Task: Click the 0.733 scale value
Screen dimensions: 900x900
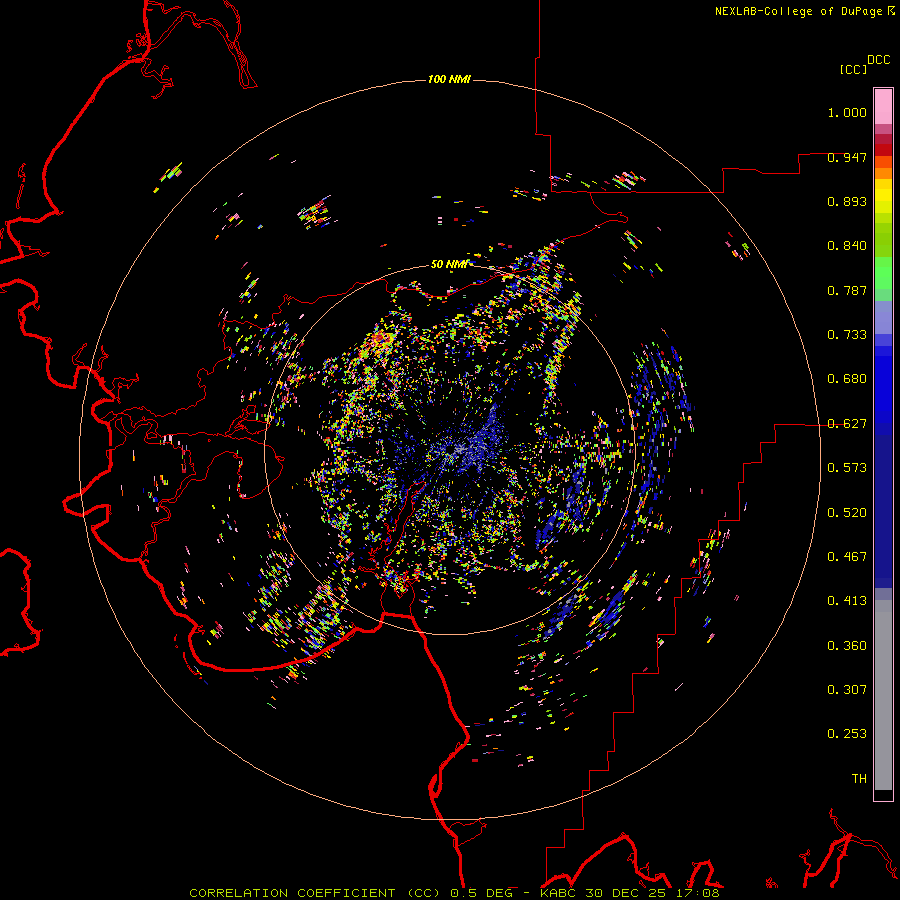Action: [x=847, y=335]
